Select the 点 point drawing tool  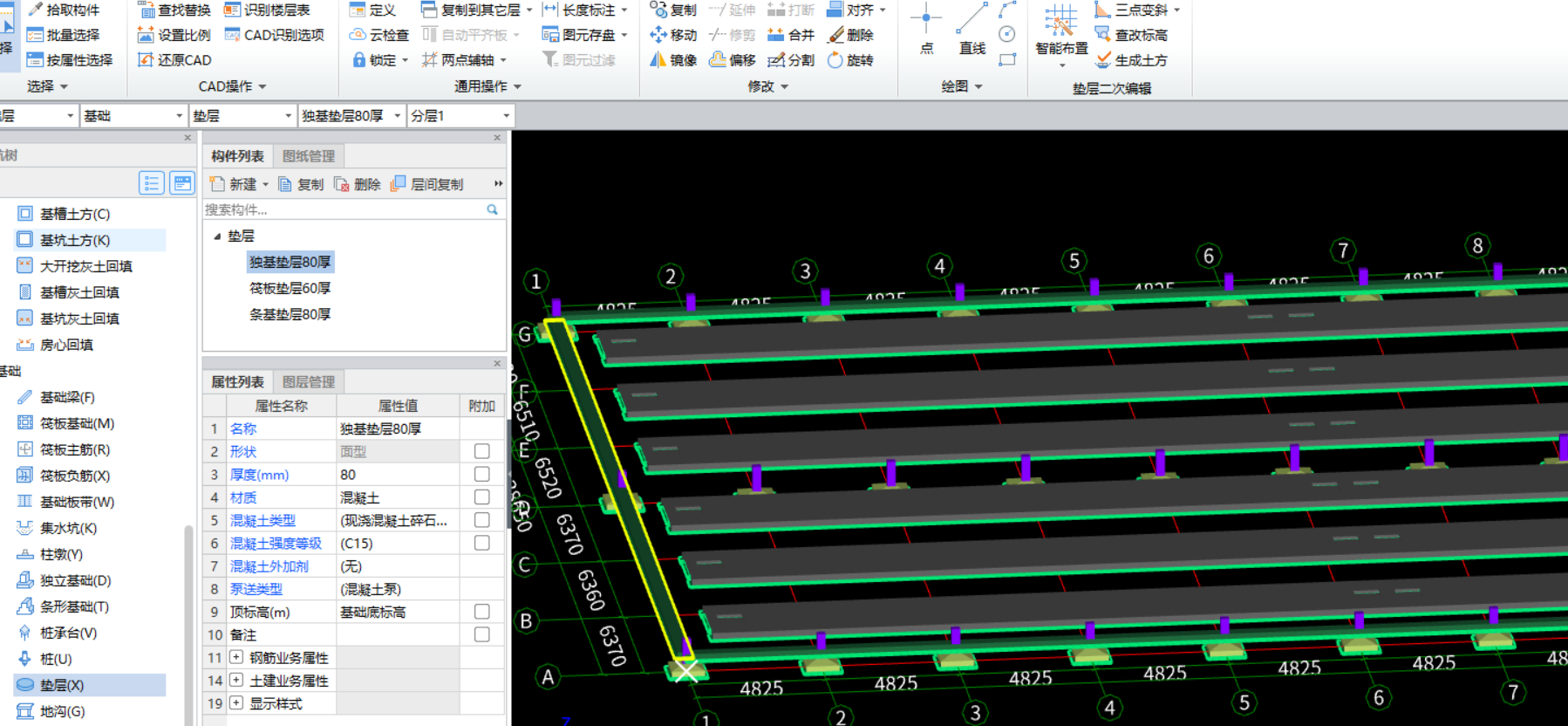[x=926, y=28]
